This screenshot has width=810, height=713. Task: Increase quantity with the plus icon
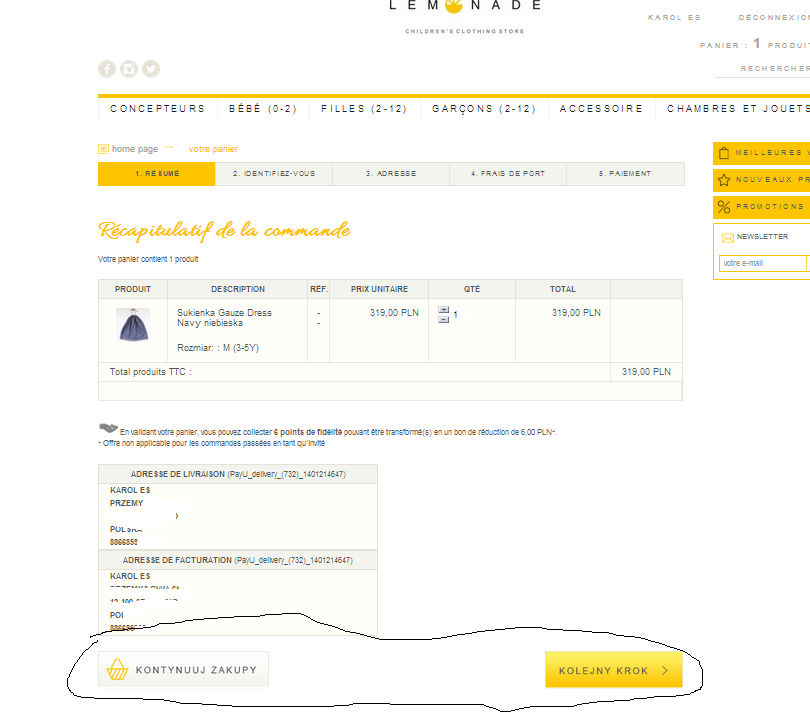444,309
